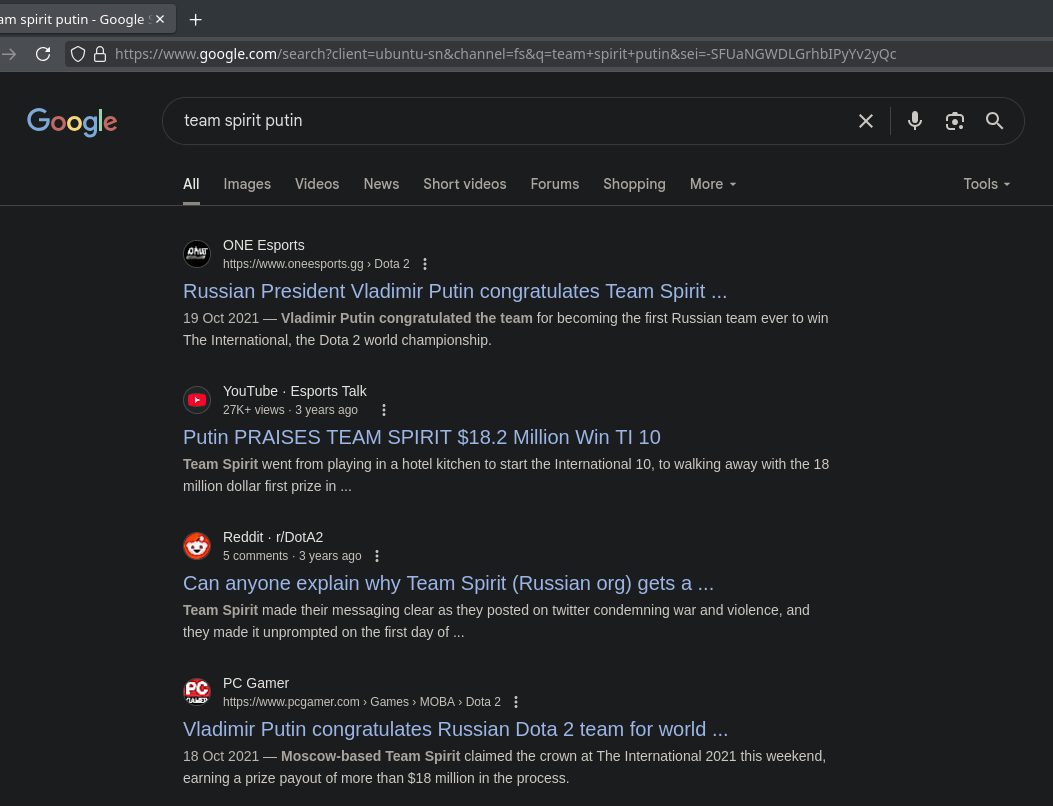
Task: Click the 'YouTube · Esports Talk' source name
Action: [x=295, y=391]
